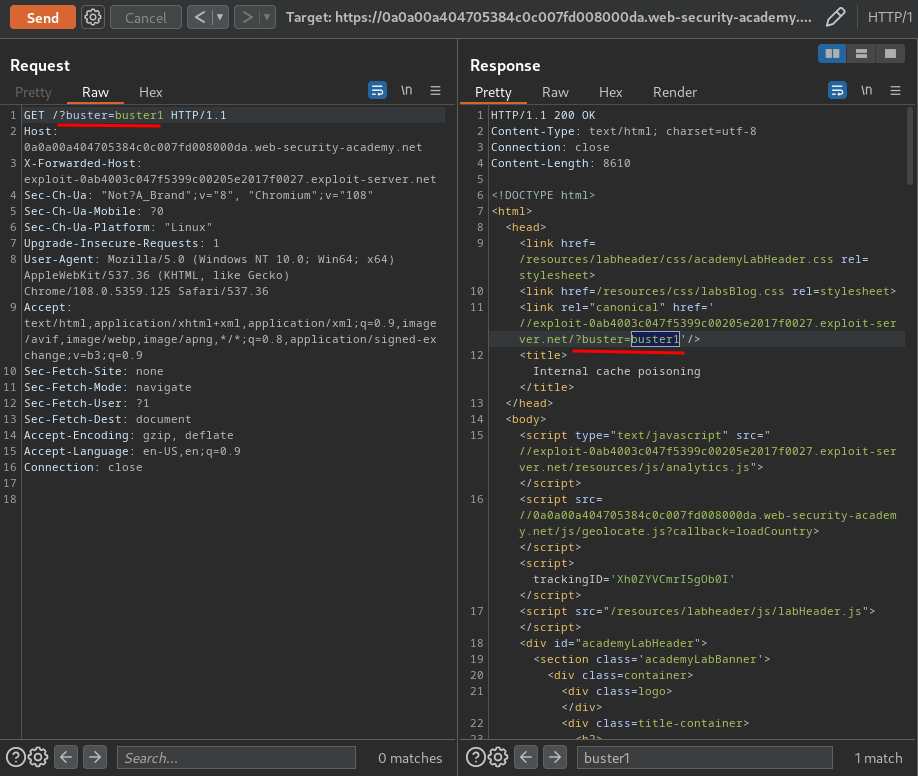Image resolution: width=918 pixels, height=776 pixels.
Task: Switch Response view to Hex tab
Action: point(611,93)
